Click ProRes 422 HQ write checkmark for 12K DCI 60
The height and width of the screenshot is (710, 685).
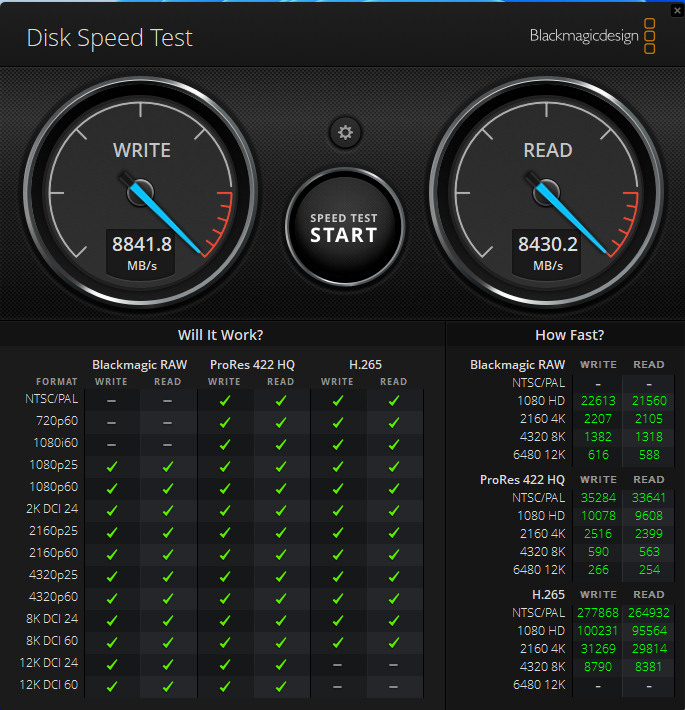click(x=225, y=686)
